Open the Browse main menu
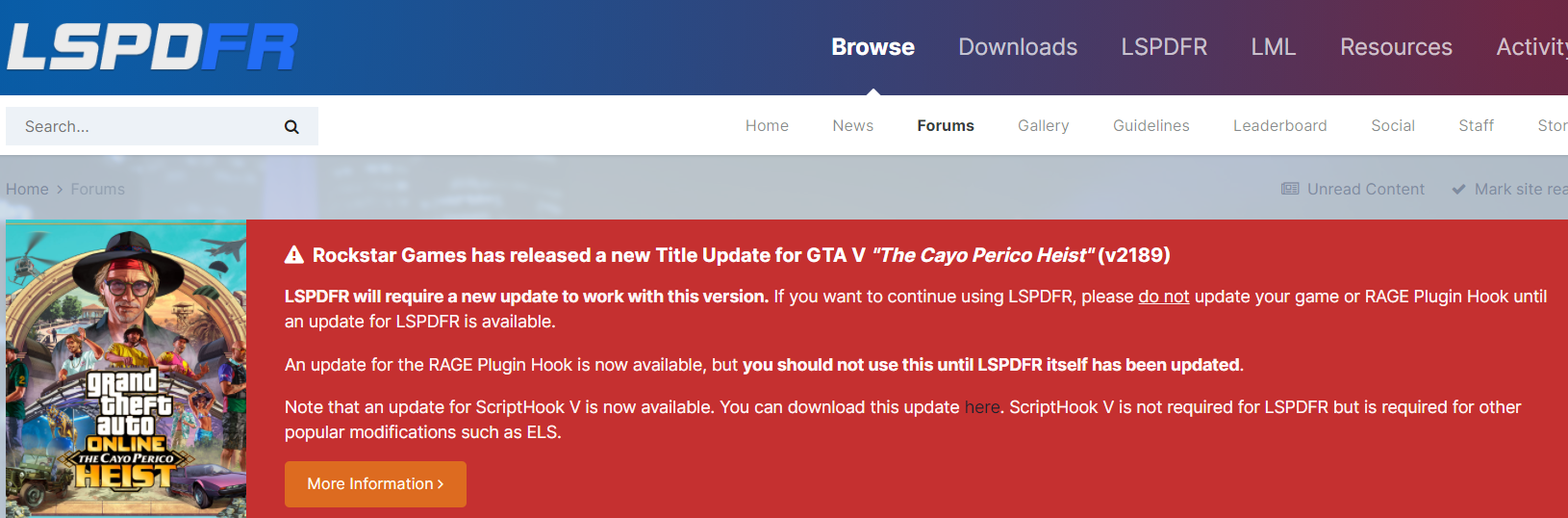 [873, 47]
